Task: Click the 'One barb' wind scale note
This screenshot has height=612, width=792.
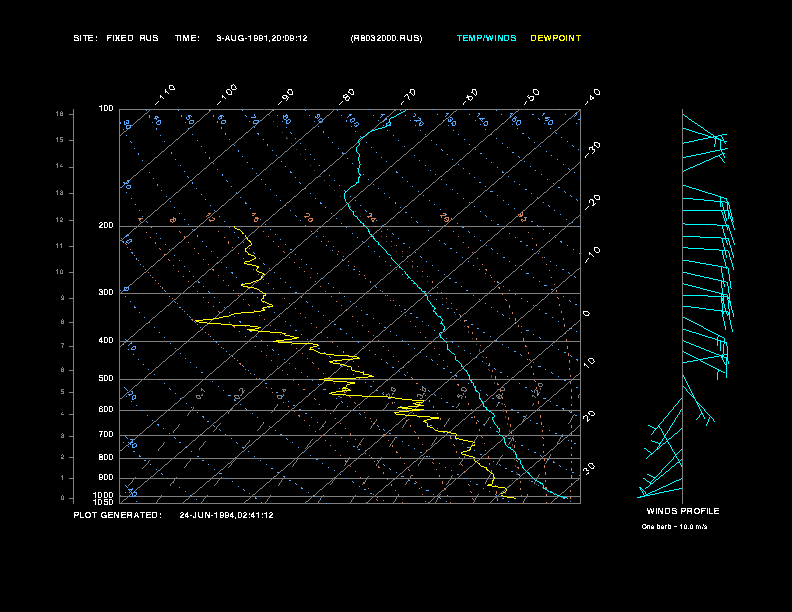Action: point(674,527)
